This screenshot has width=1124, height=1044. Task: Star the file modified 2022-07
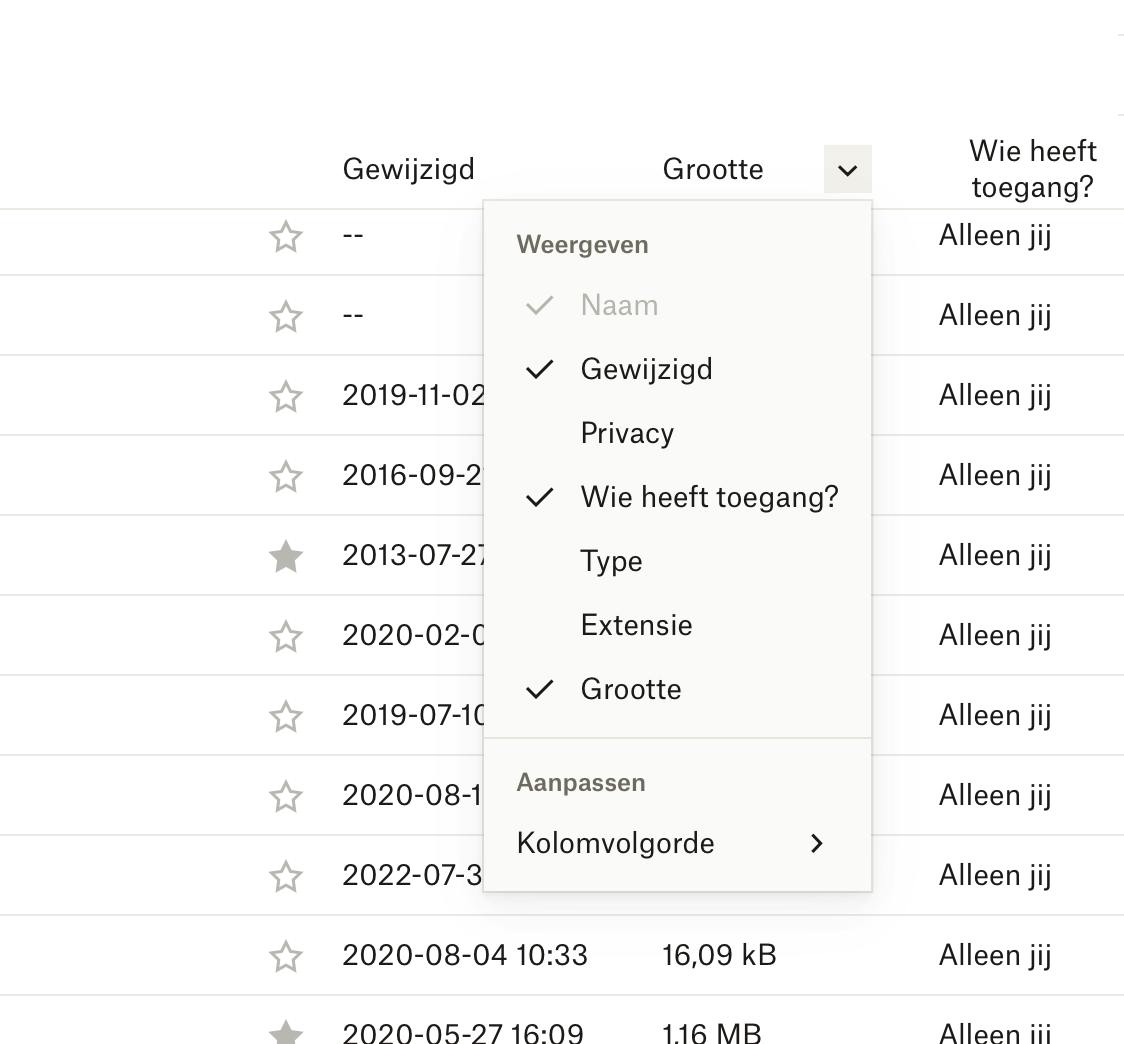tap(286, 876)
